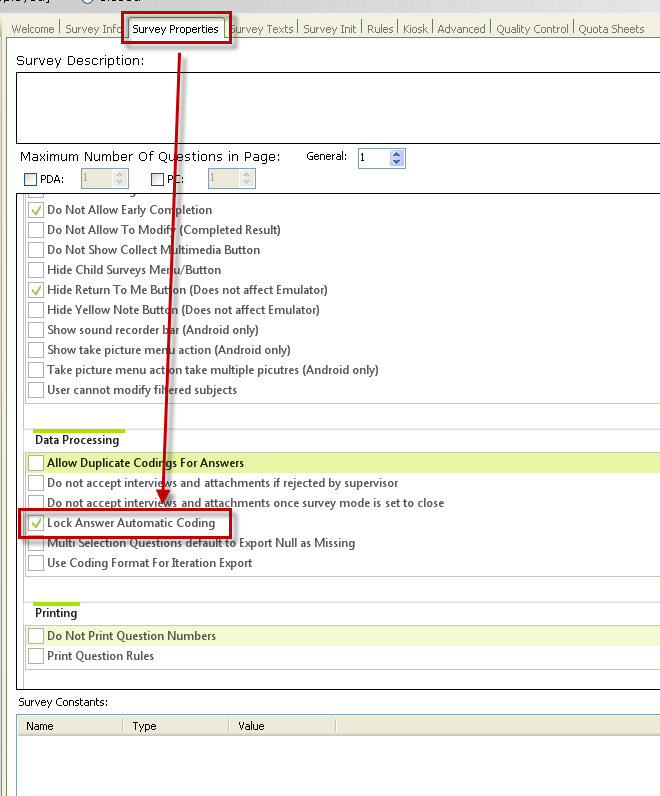Check User cannot modify filtered subjects
Screen dimensions: 660x796
(36, 390)
